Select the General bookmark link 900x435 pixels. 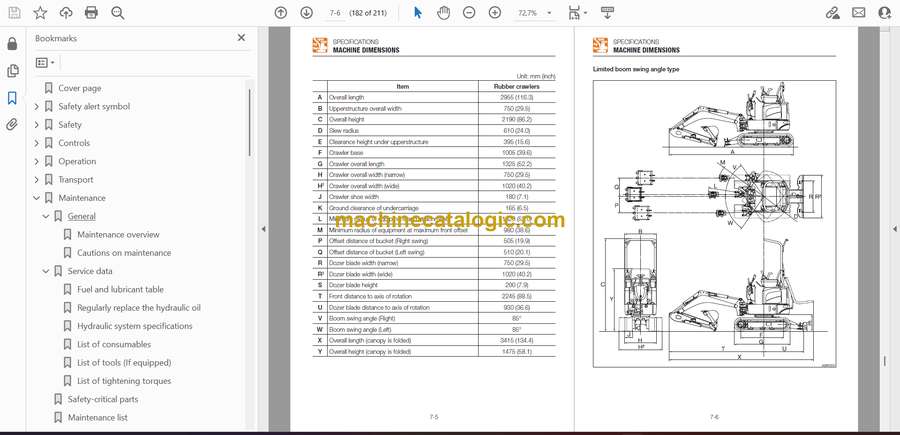click(x=82, y=216)
